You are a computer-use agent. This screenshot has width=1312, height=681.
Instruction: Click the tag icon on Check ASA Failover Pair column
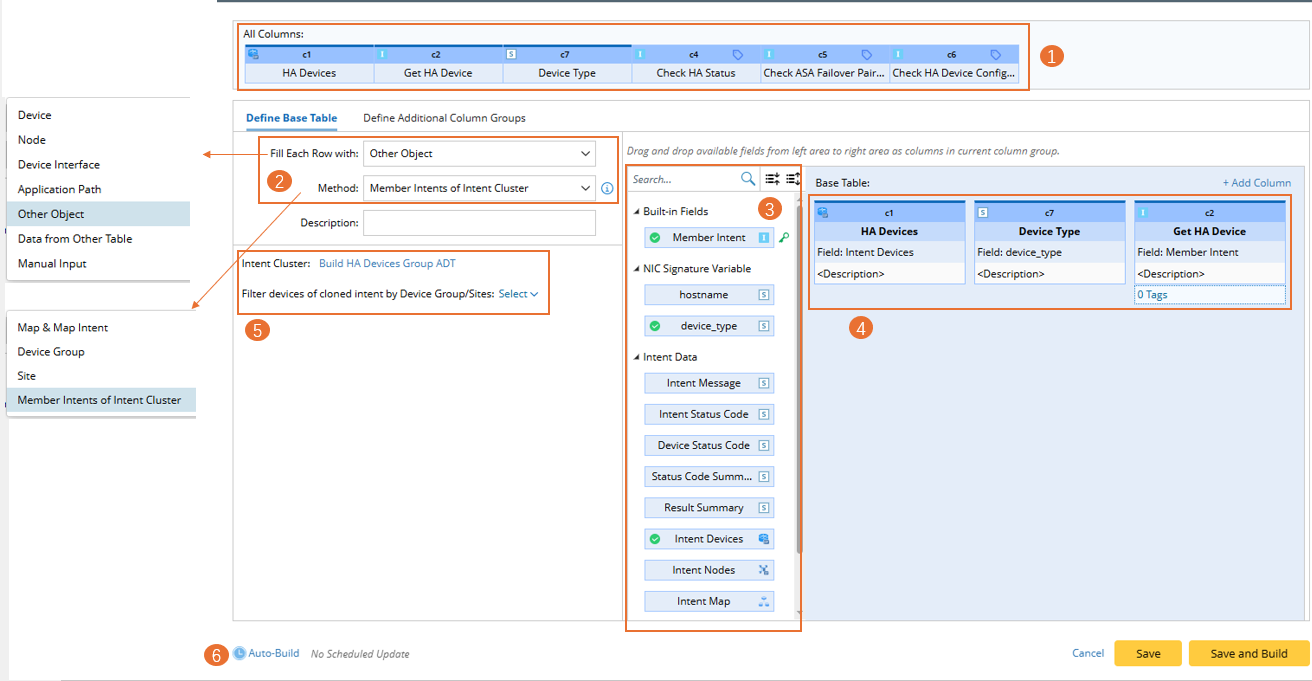tap(867, 55)
